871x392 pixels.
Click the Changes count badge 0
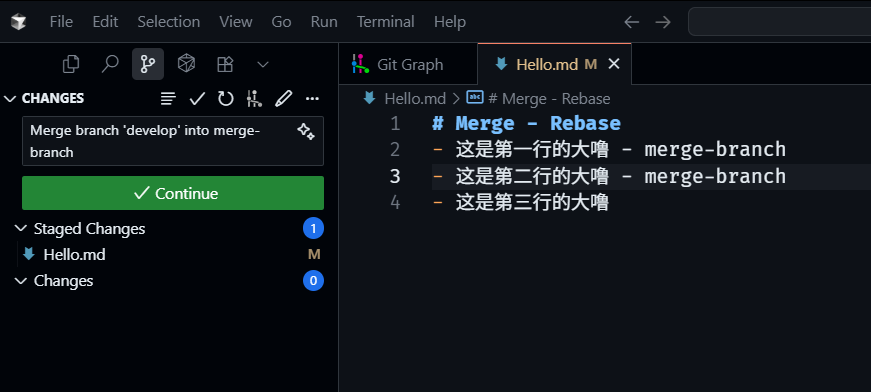[313, 281]
